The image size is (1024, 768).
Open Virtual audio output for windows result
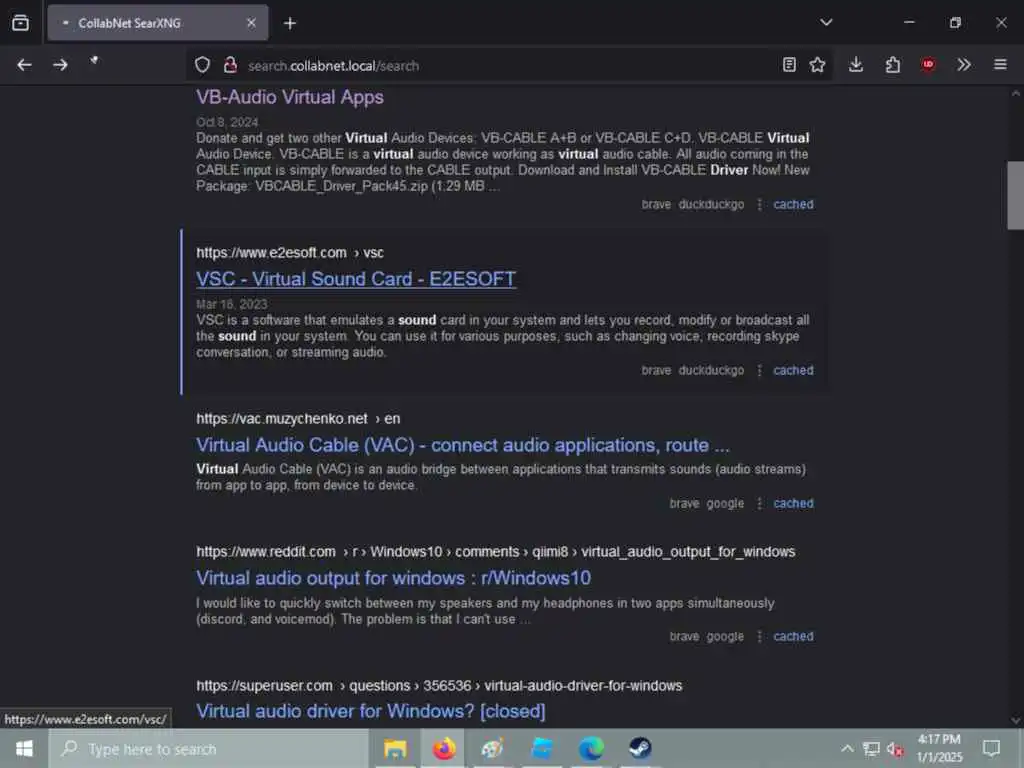[393, 578]
